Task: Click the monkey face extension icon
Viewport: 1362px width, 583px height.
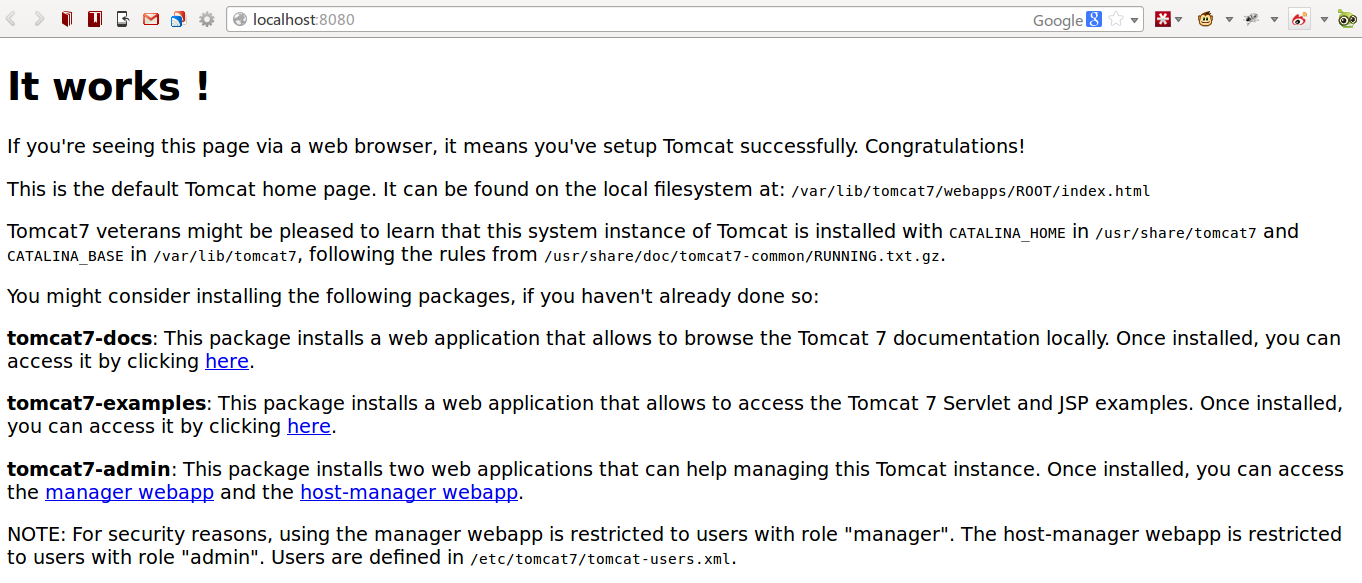Action: tap(1205, 19)
